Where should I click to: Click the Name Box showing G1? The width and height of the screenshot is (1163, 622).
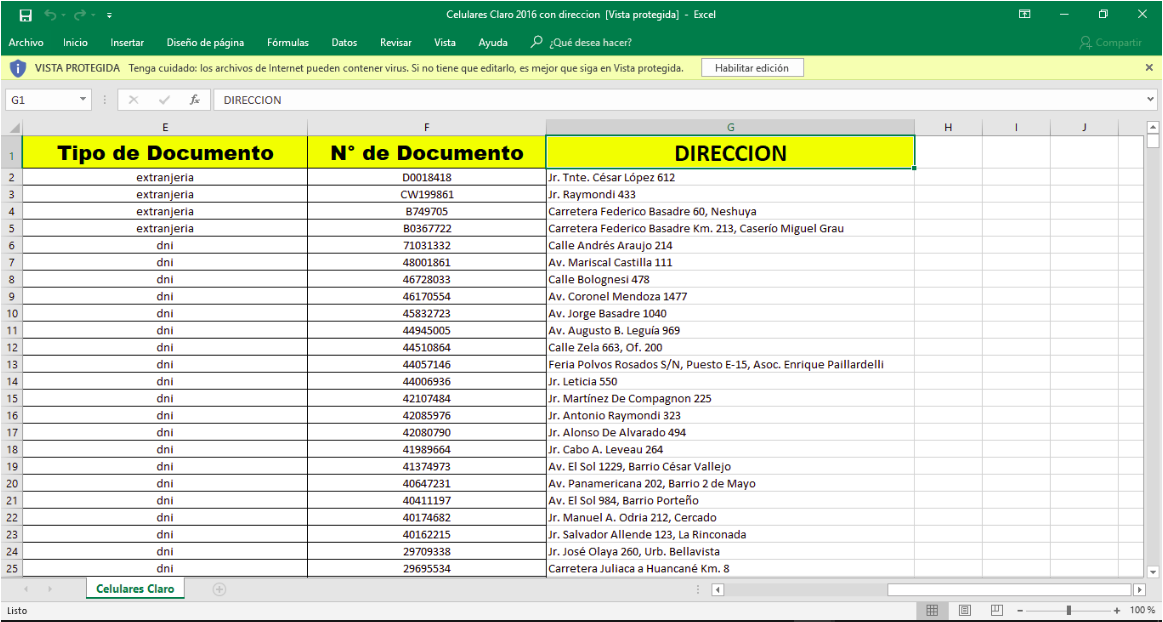[x=42, y=100]
